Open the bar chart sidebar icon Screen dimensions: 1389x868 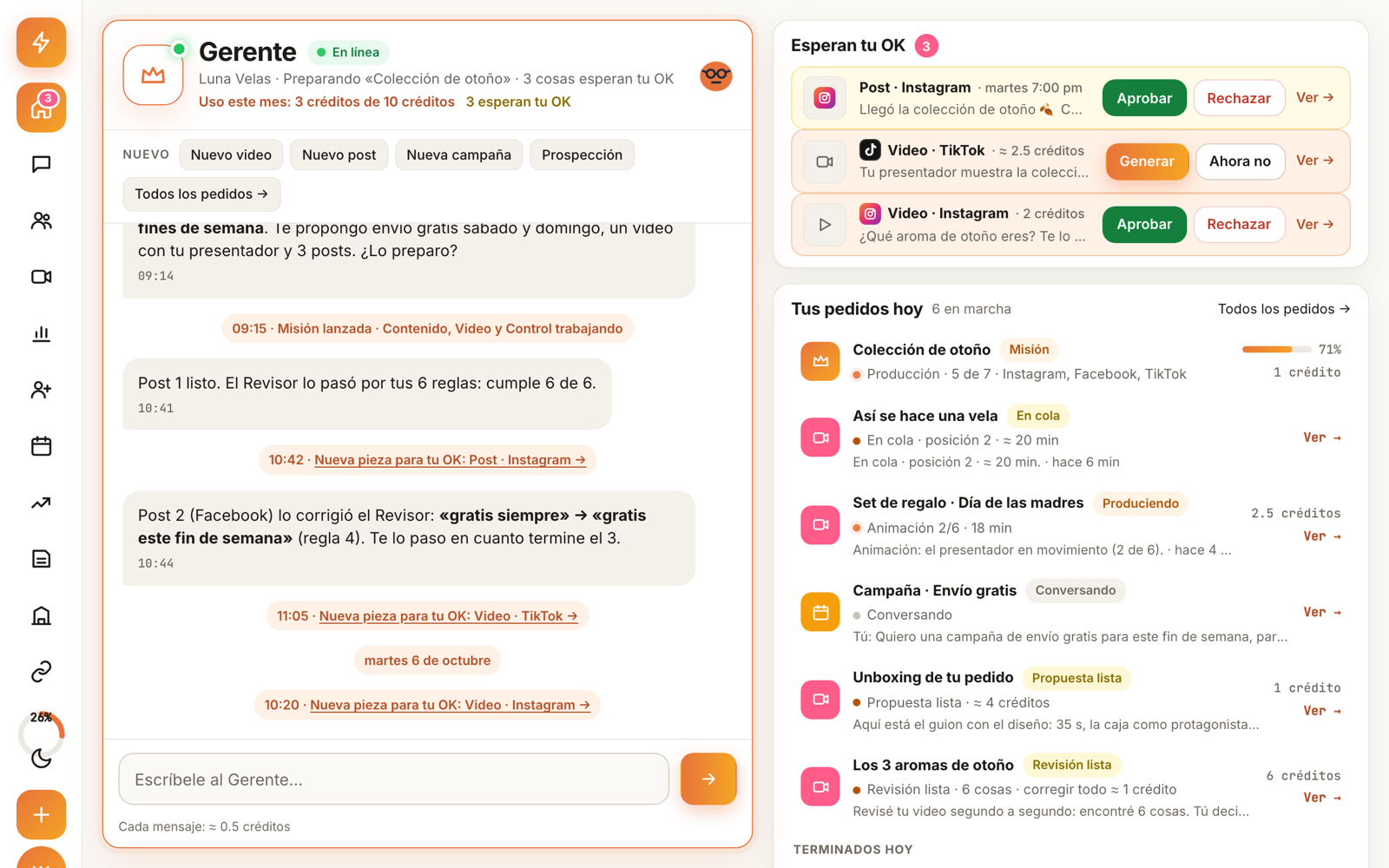point(41,333)
